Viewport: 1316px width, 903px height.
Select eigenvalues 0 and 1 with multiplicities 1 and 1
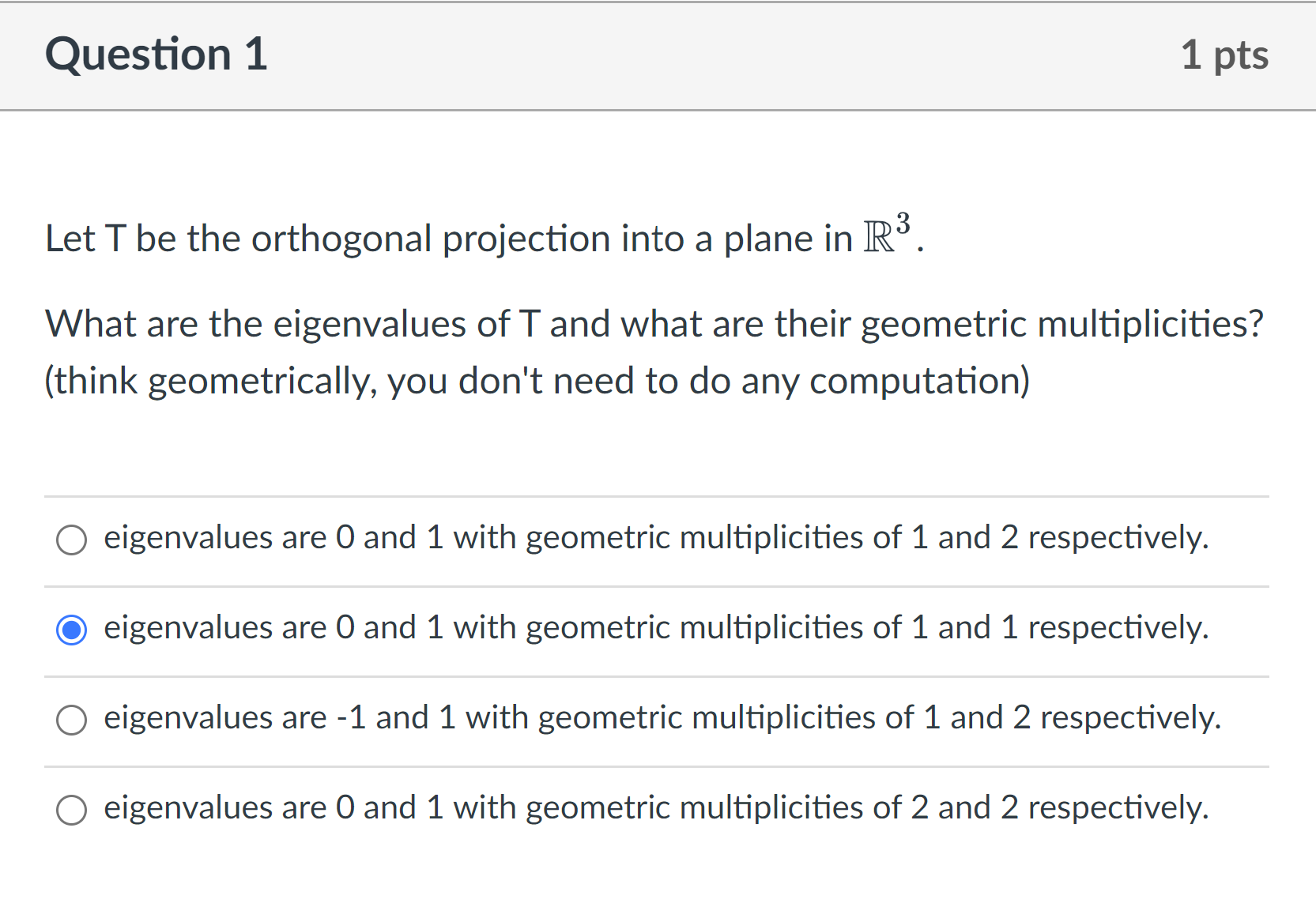coord(72,630)
